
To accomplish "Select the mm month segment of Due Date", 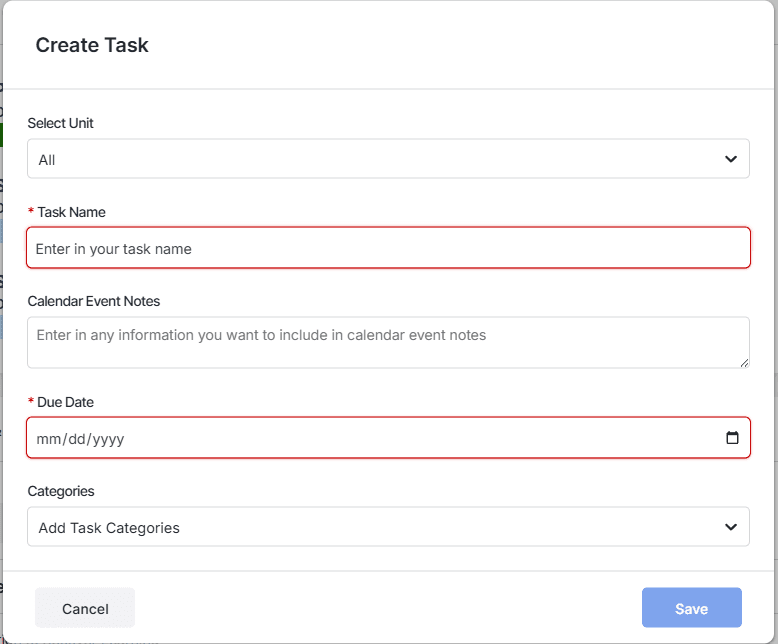I will [x=48, y=439].
